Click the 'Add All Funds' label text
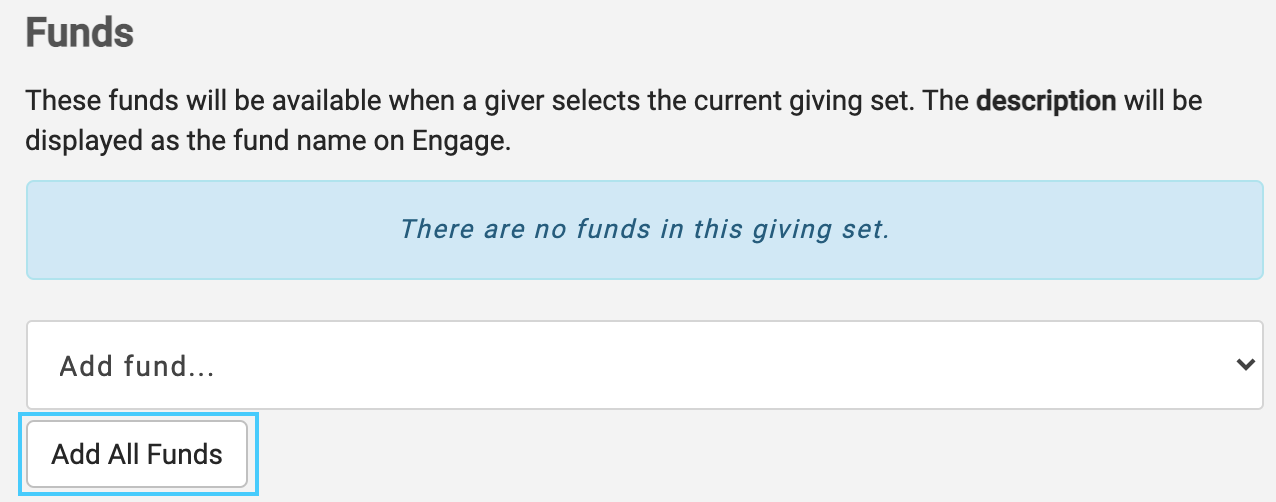 137,455
